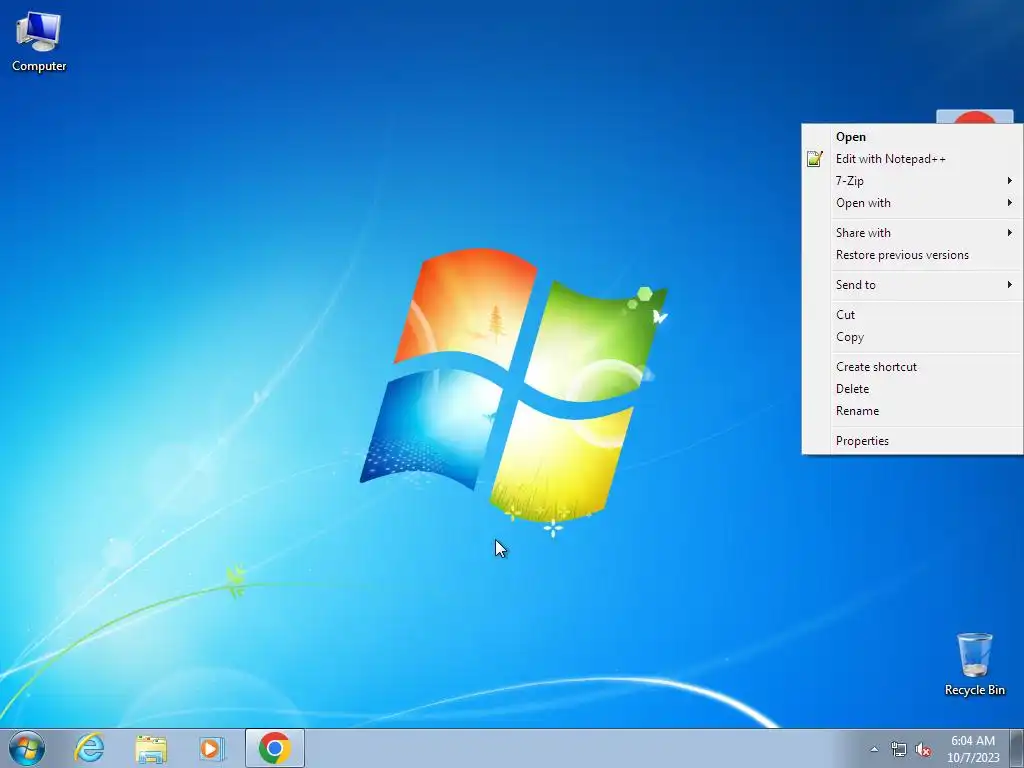The height and width of the screenshot is (768, 1024).
Task: Switch to Google Chrome in the taskbar
Action: coord(275,748)
